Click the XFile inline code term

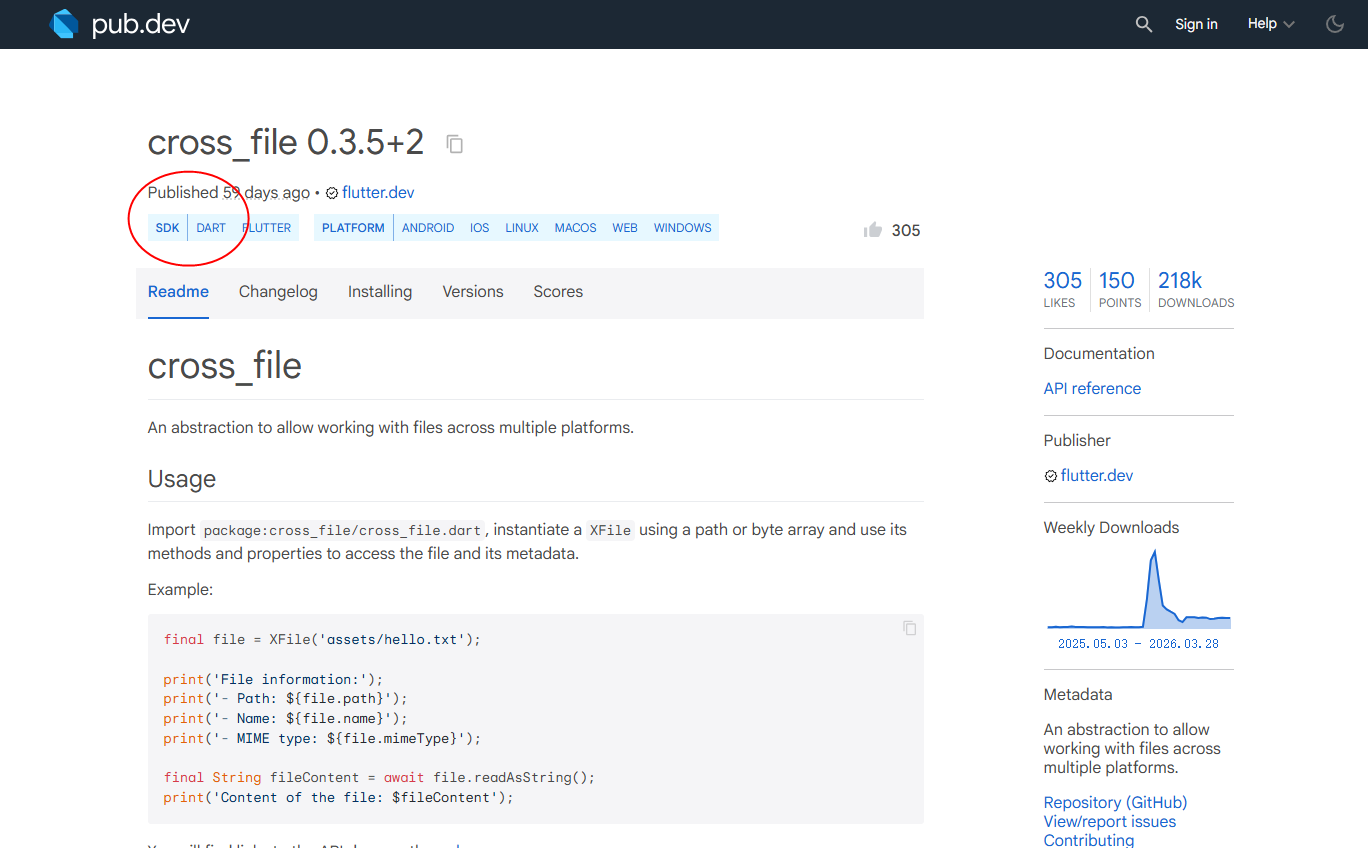610,530
